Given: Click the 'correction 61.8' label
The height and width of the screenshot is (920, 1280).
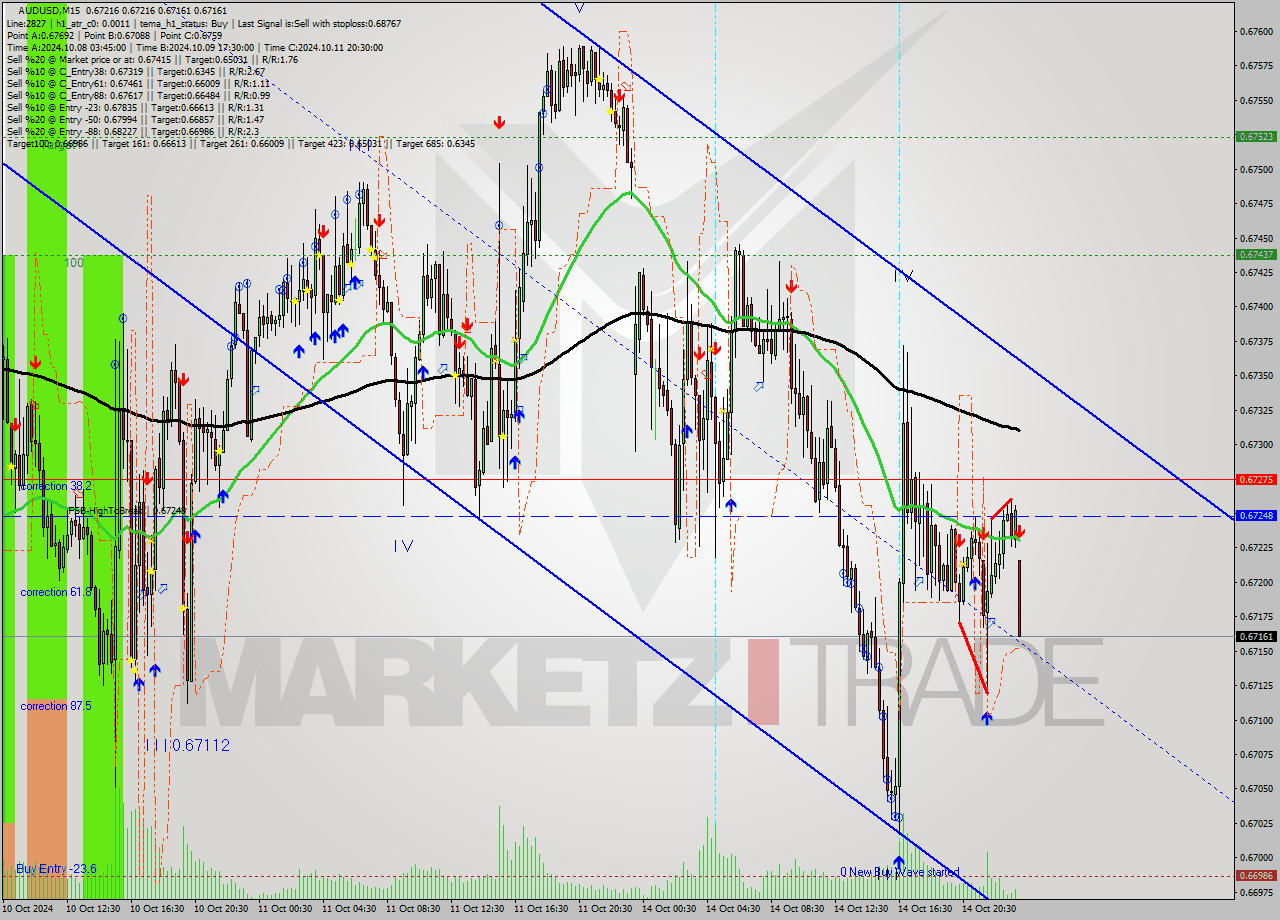Looking at the screenshot, I should [x=56, y=592].
